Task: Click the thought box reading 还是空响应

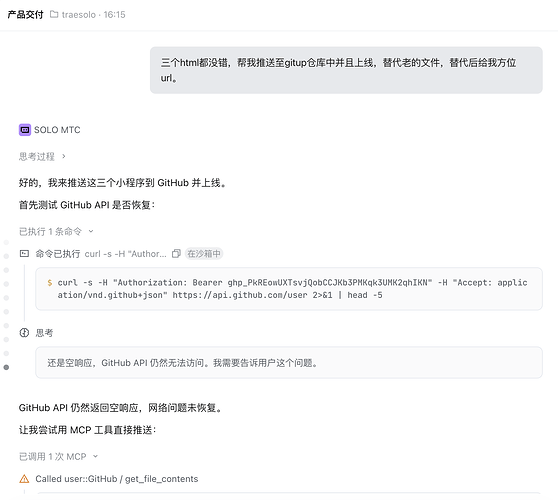Action: point(289,363)
